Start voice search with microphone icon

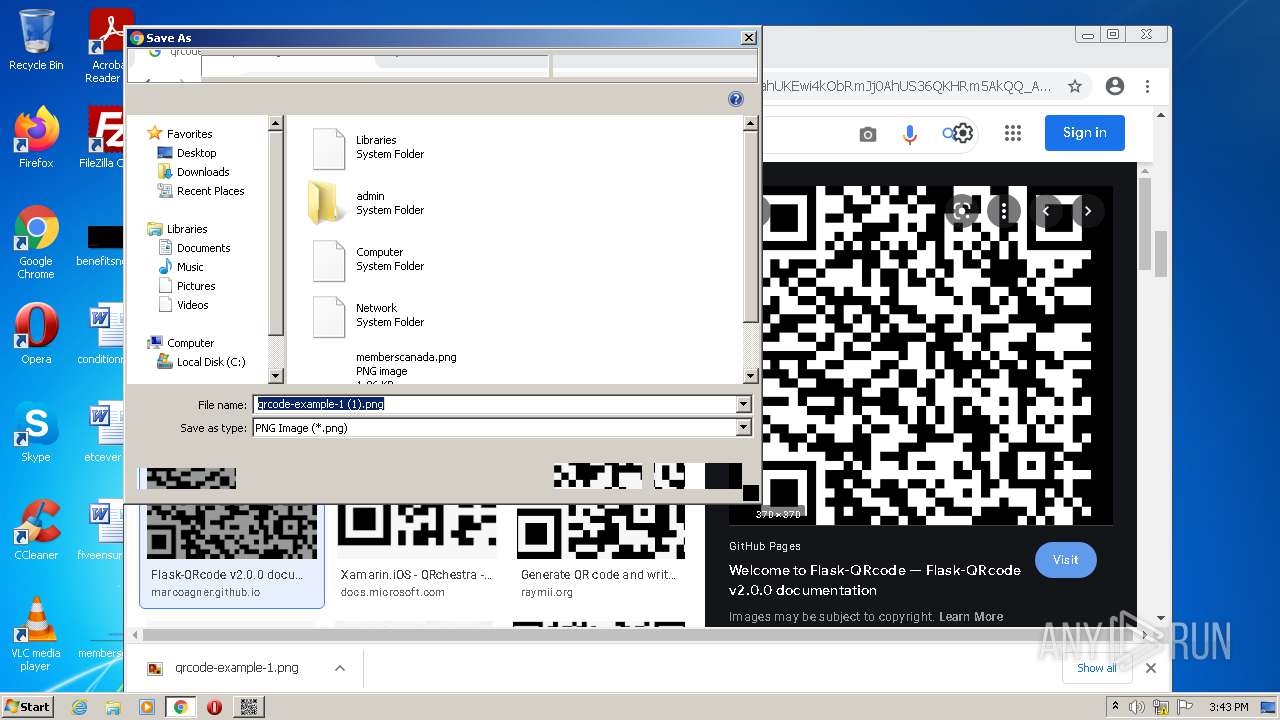(x=910, y=134)
